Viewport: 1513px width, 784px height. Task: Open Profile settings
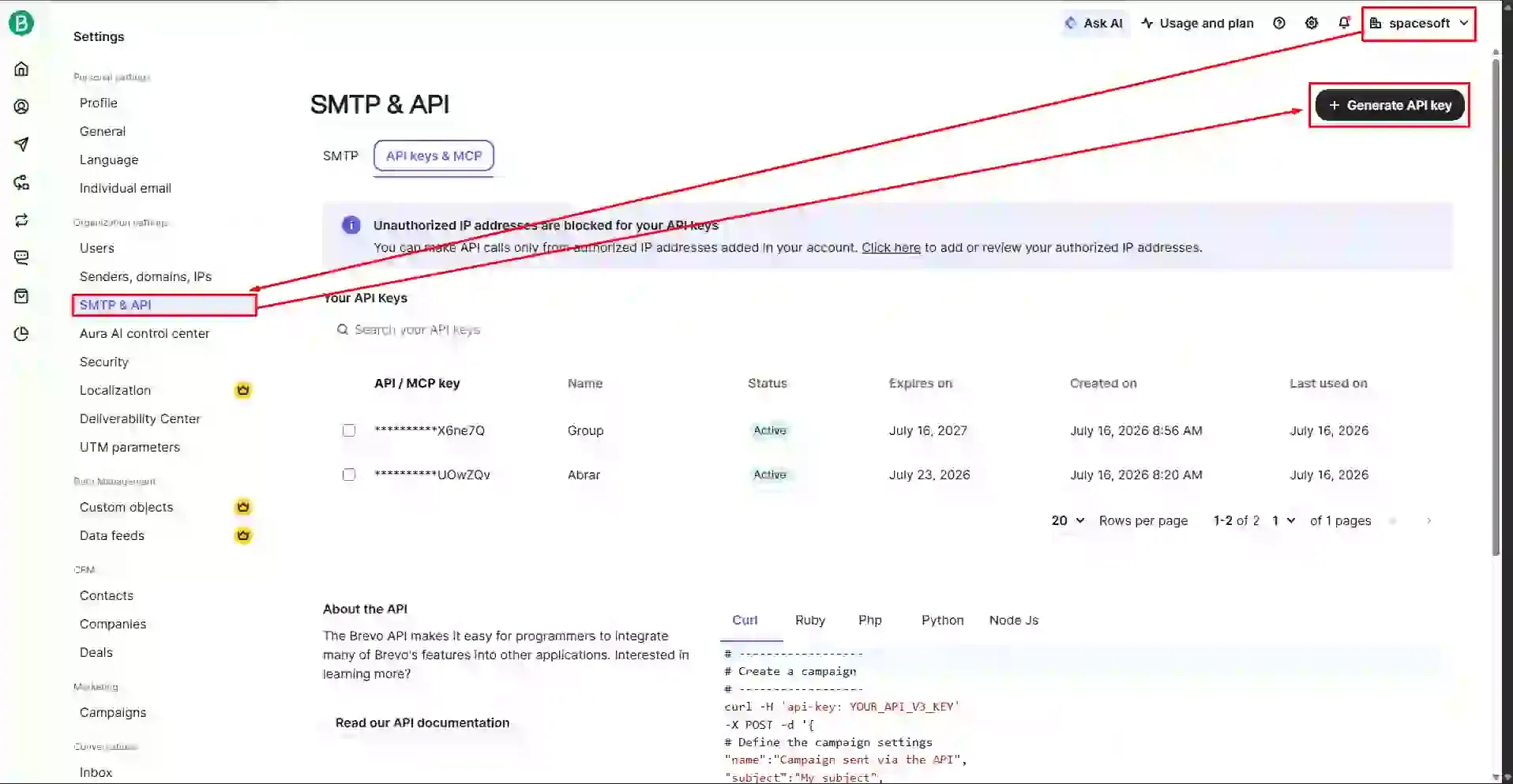(99, 103)
